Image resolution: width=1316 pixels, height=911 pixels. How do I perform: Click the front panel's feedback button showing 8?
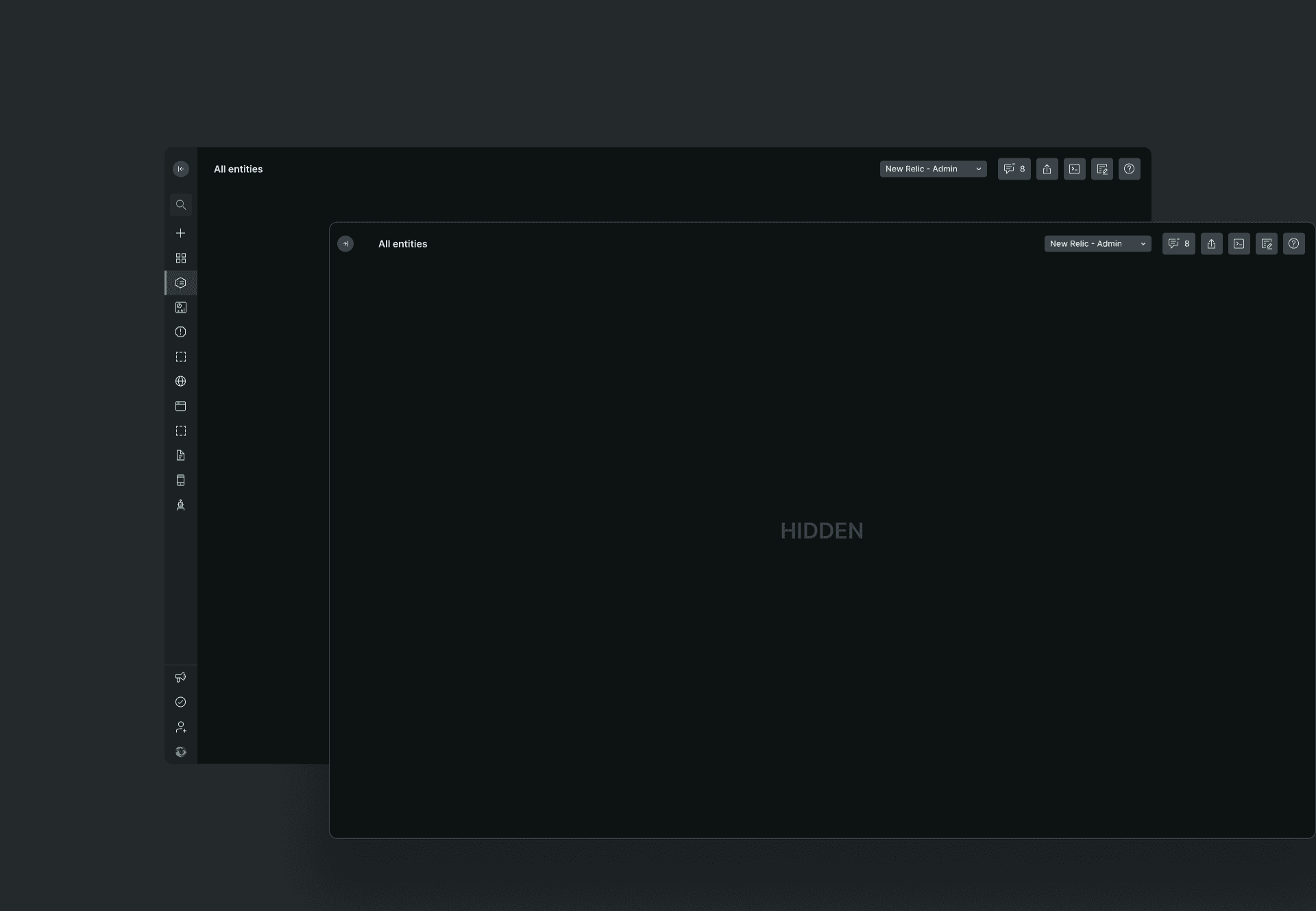click(x=1178, y=244)
